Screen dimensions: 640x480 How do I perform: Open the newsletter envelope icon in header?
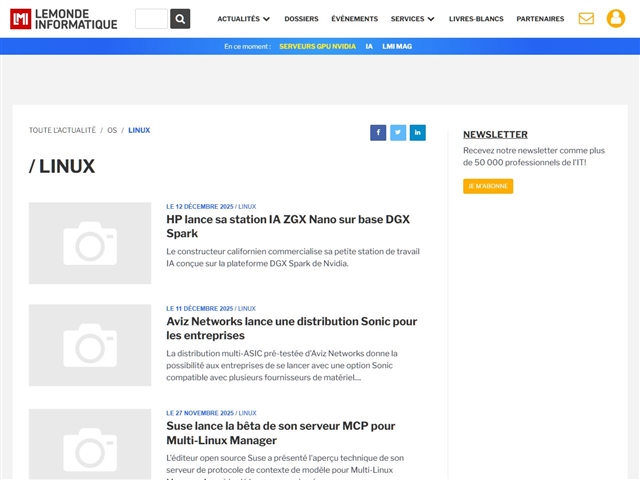pyautogui.click(x=586, y=18)
